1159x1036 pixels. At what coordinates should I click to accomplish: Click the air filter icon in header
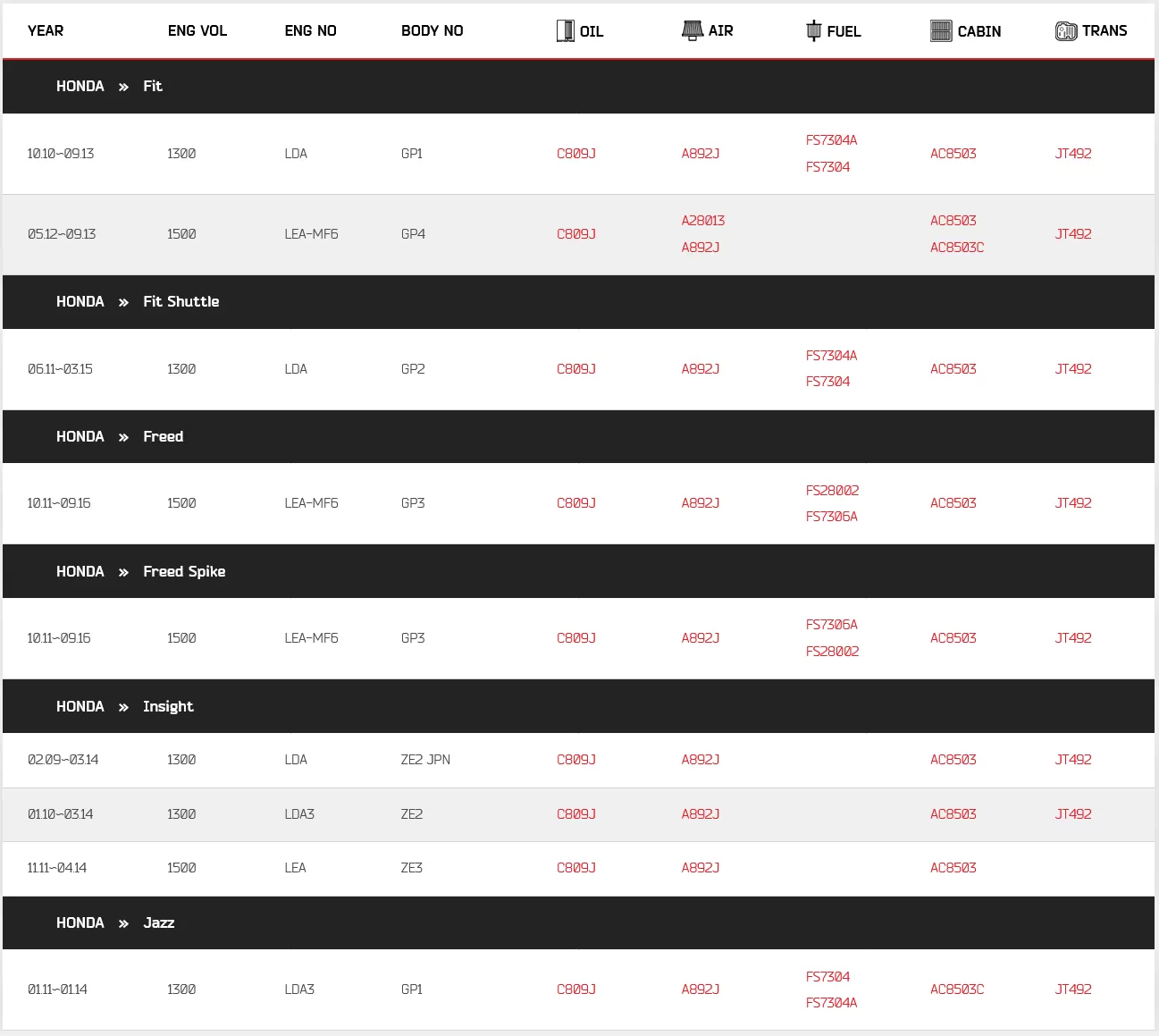coord(692,30)
